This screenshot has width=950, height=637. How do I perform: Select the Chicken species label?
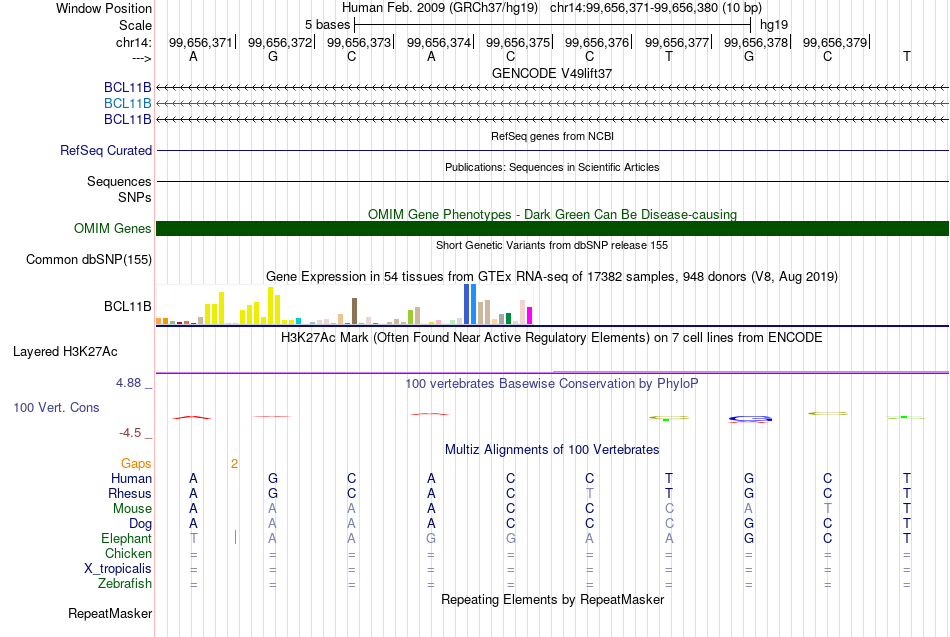128,553
